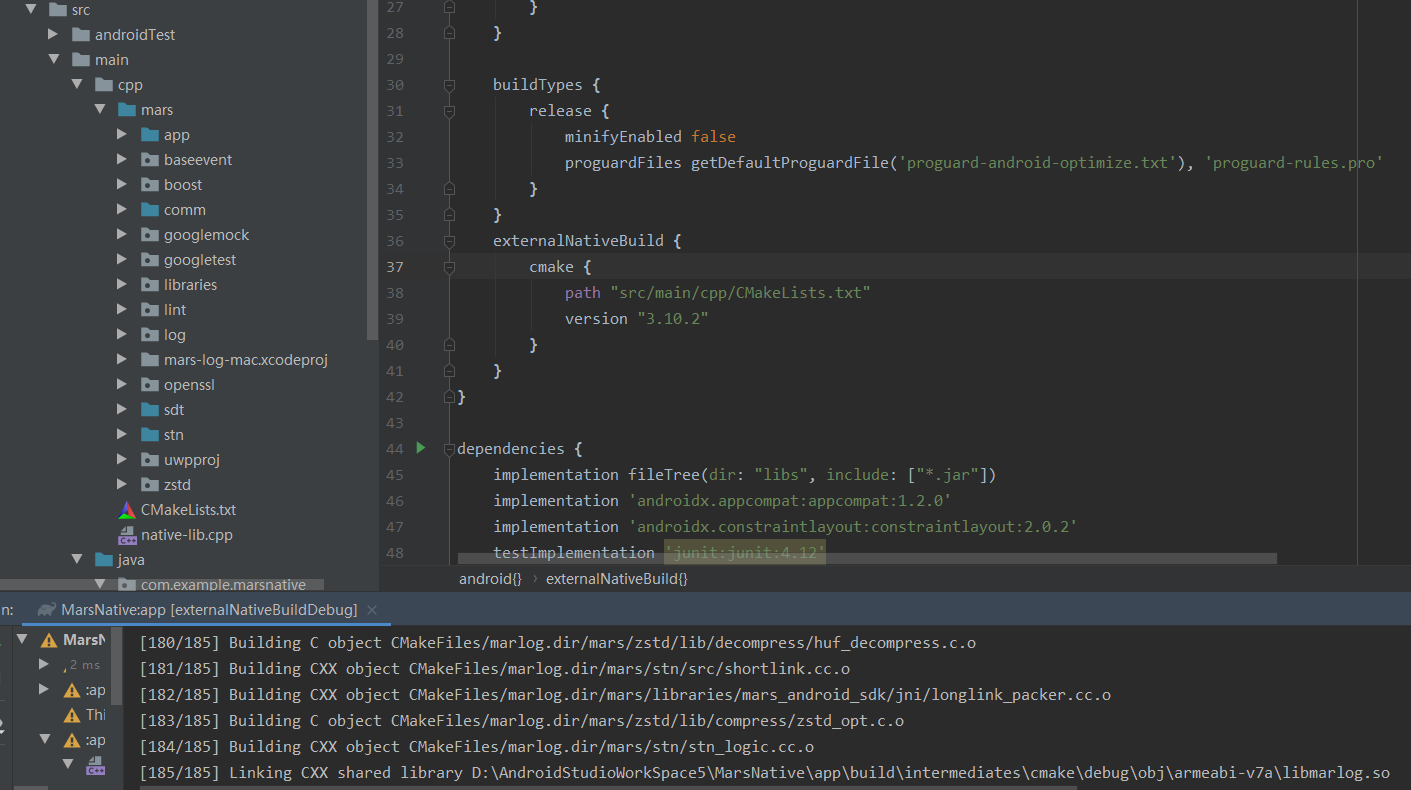Screen dimensions: 1411x790
Task: Click the blue app folder icon
Action: 150,135
